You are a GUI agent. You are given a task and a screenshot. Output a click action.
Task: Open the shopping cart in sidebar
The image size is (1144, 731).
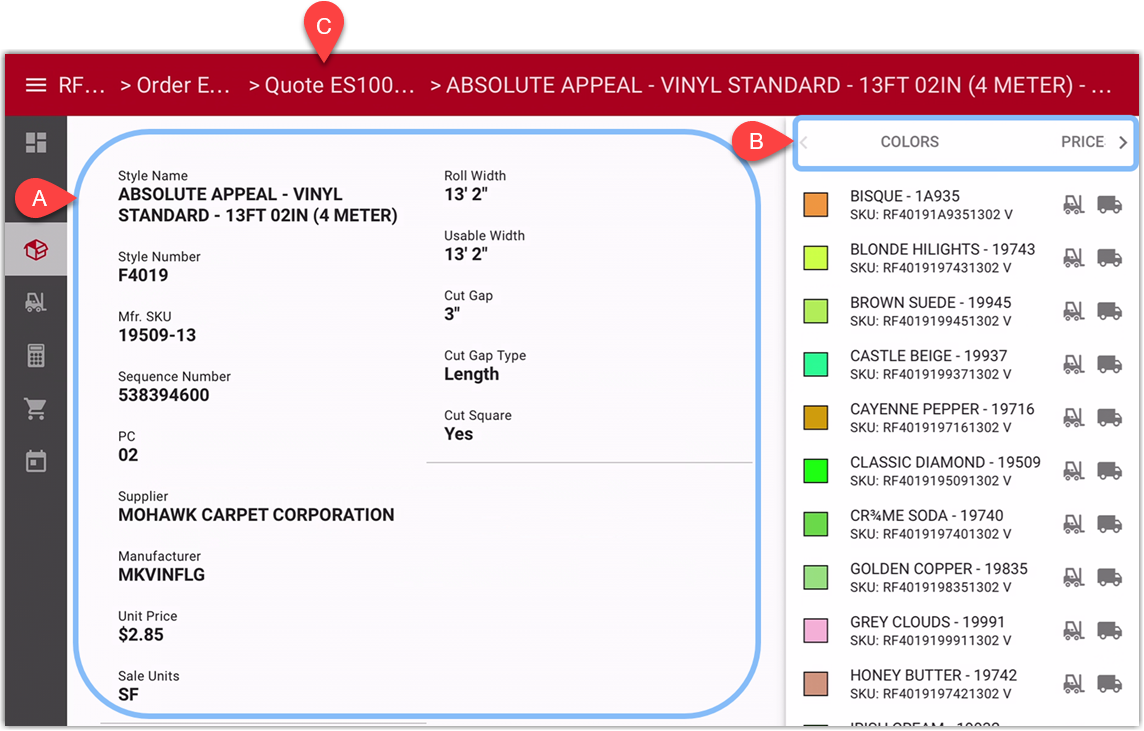36,408
